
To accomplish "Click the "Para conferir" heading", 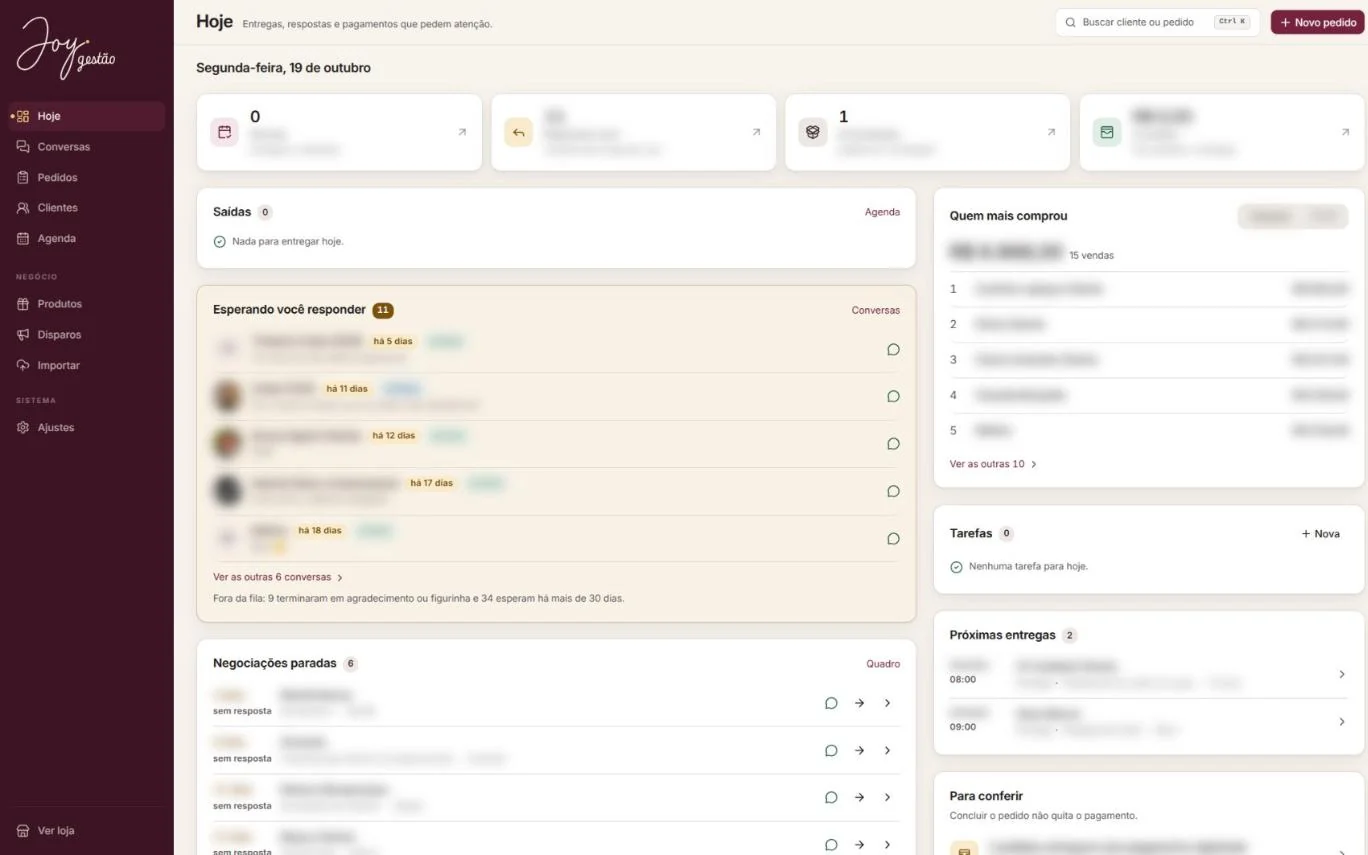I will pyautogui.click(x=986, y=796).
